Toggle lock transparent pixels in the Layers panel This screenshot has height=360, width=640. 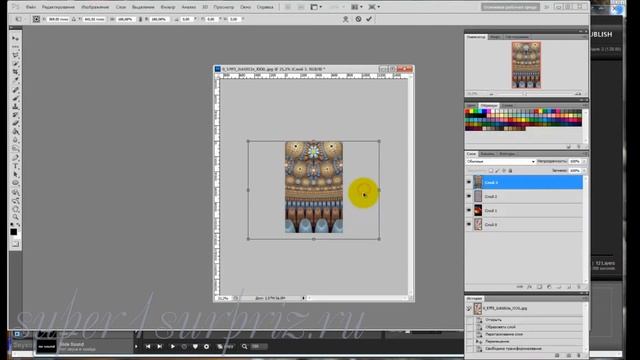491,171
